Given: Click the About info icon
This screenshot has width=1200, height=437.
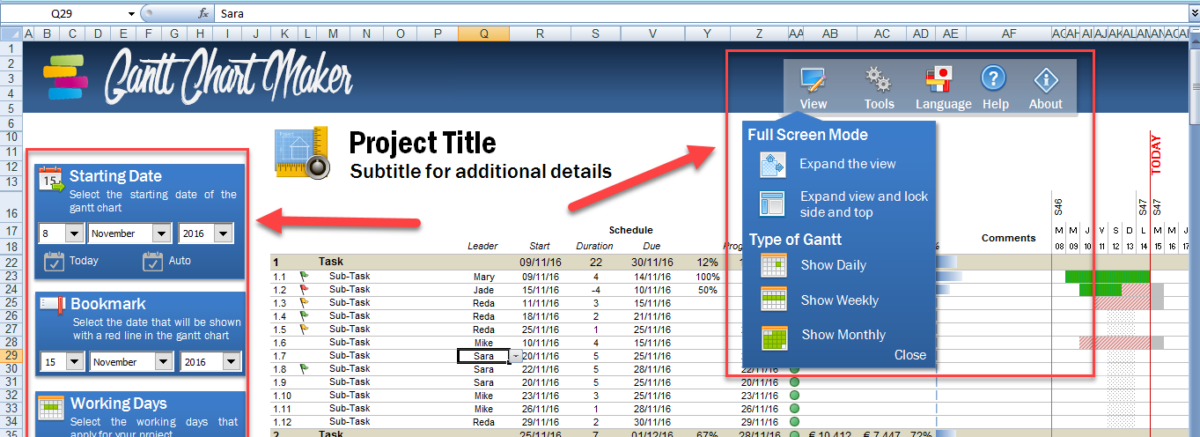Looking at the screenshot, I should coord(1046,80).
